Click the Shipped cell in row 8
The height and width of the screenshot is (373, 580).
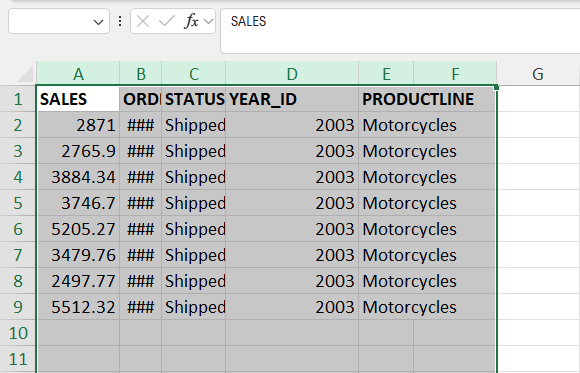pos(194,281)
